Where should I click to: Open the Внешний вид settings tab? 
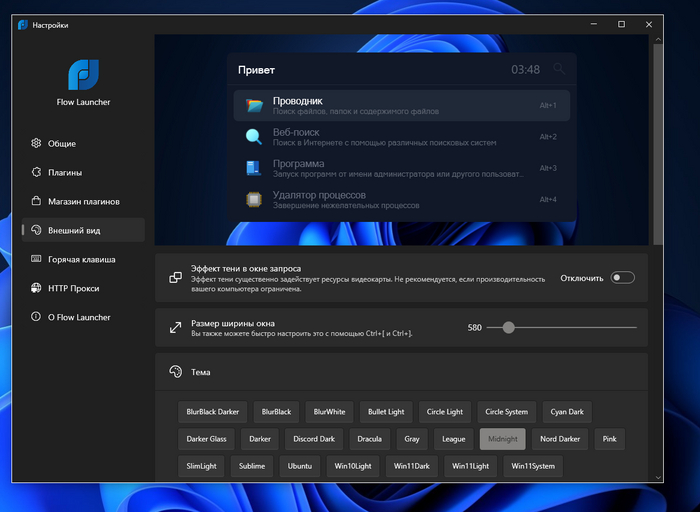click(83, 230)
